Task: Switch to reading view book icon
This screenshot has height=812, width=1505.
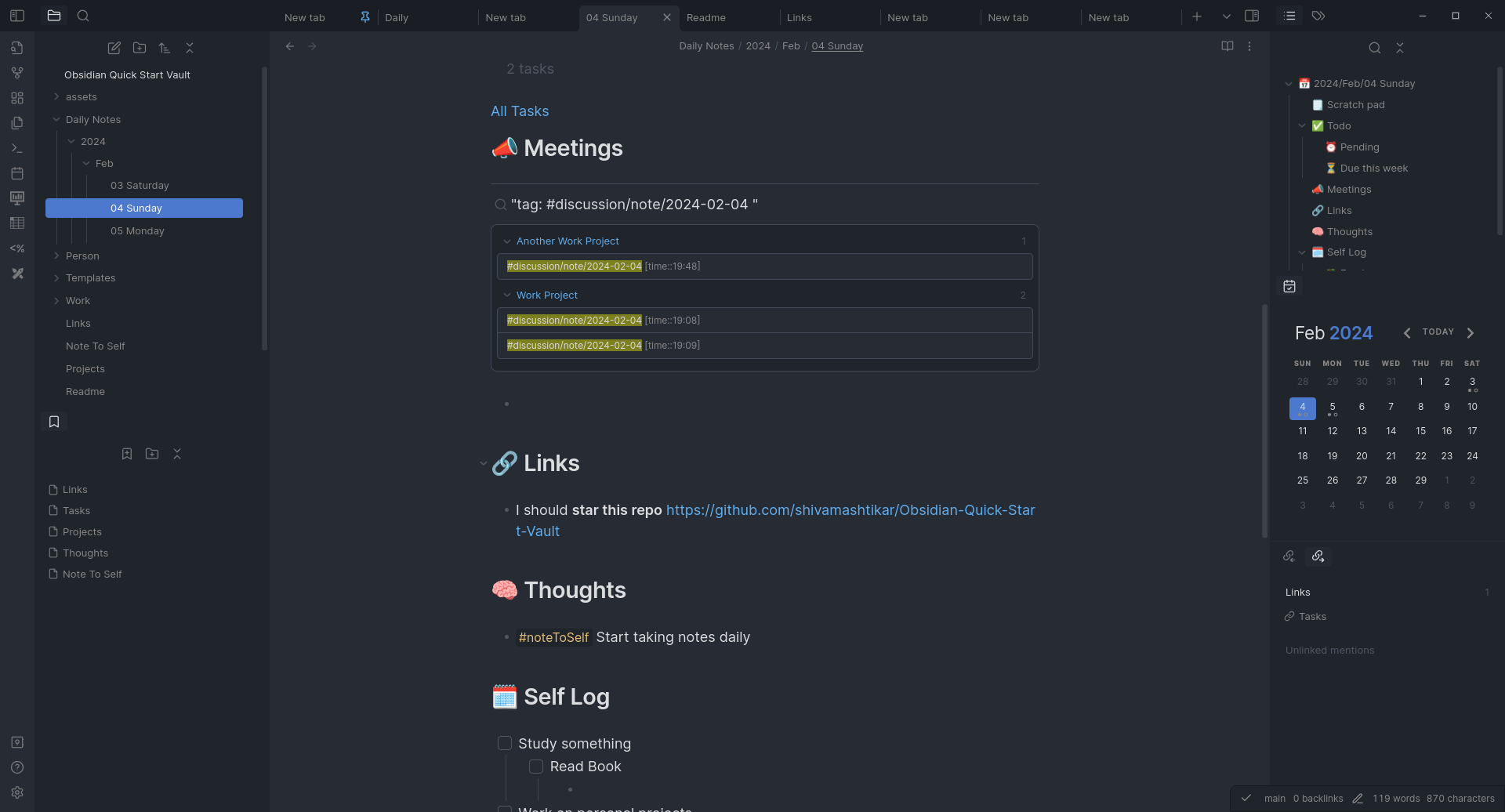Action: (1228, 46)
